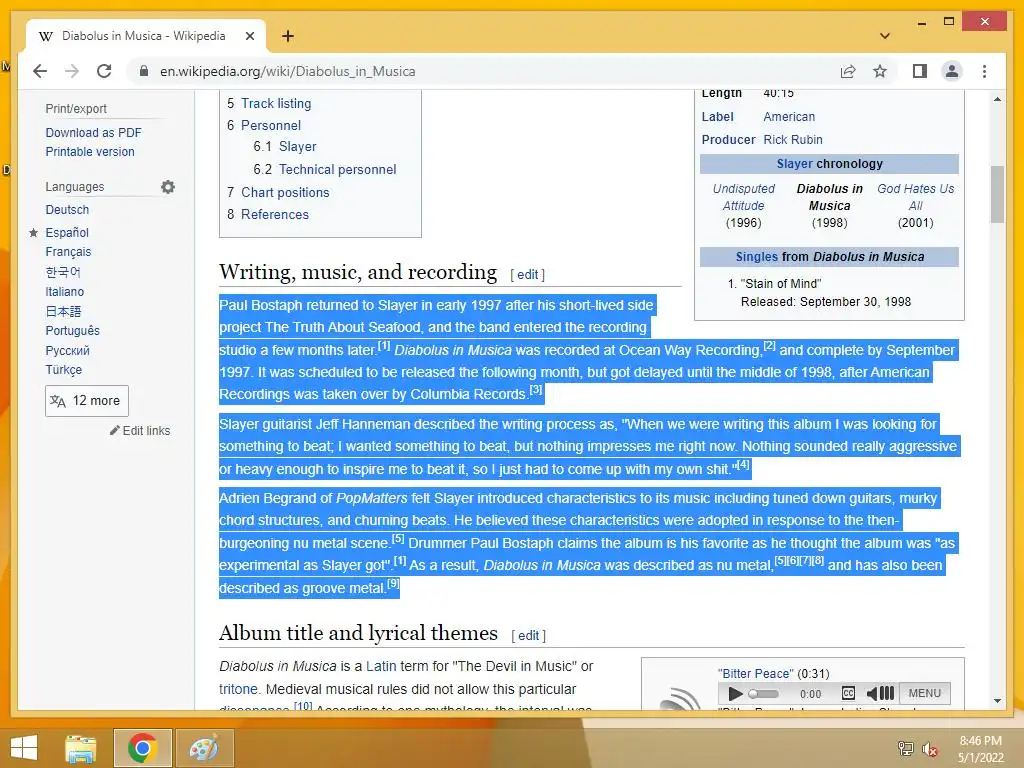Switch to Português language version

[x=72, y=330]
